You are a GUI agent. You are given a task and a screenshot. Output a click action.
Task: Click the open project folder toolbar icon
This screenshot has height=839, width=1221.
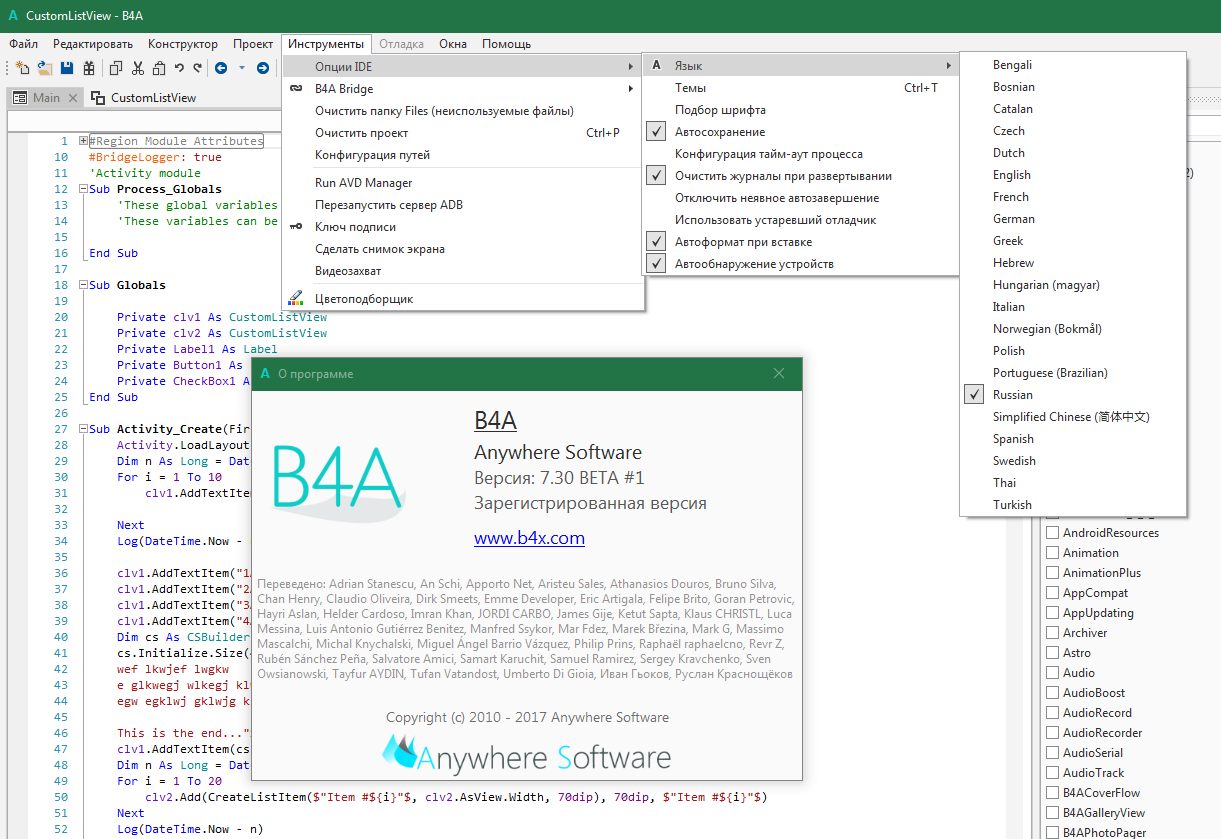(45, 68)
